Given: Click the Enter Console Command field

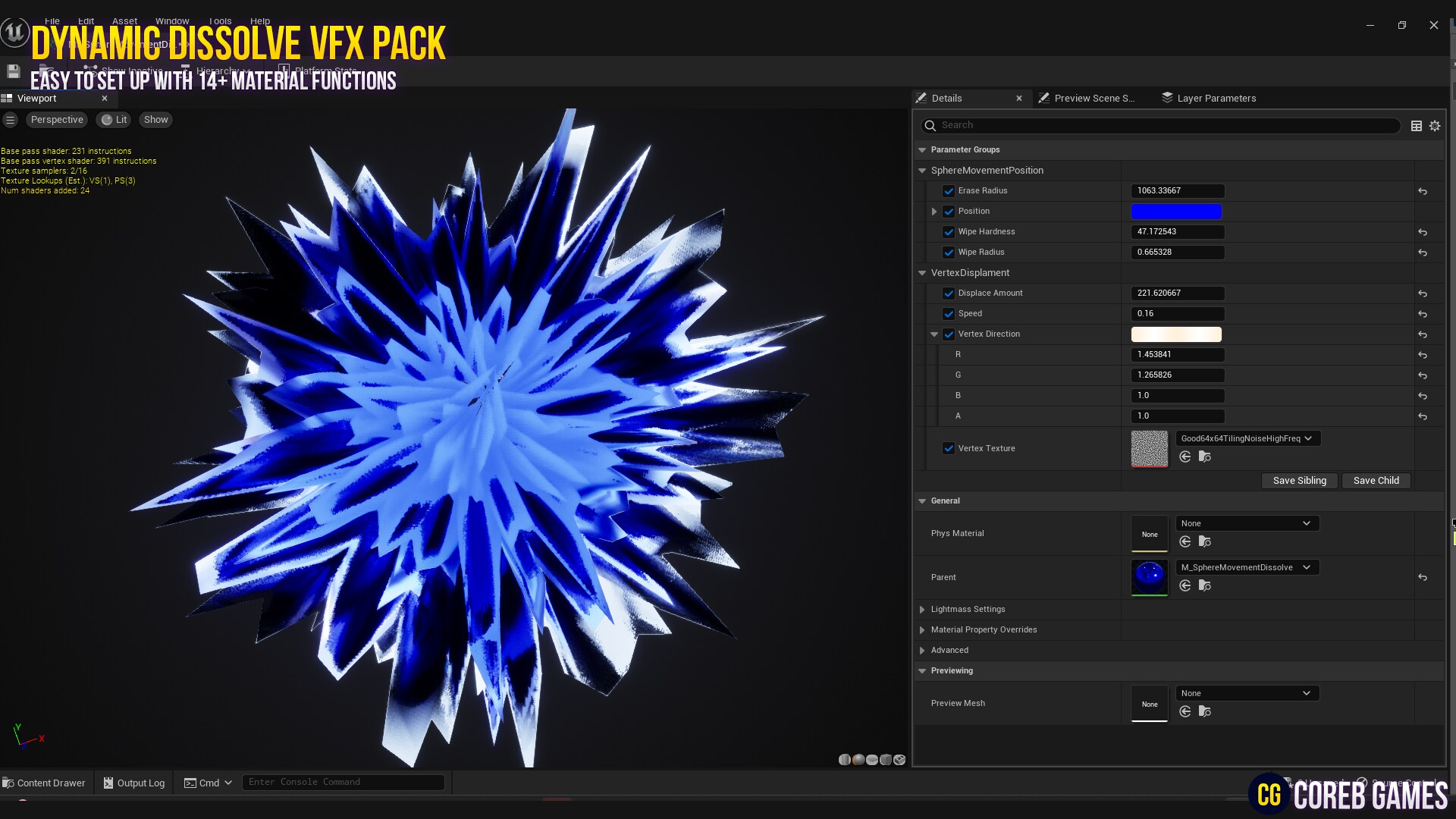Looking at the screenshot, I should (343, 782).
